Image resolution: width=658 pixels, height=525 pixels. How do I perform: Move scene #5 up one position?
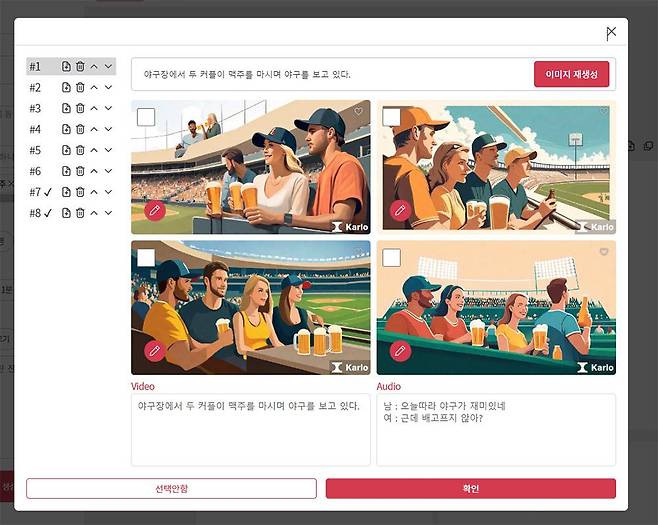pyautogui.click(x=94, y=150)
